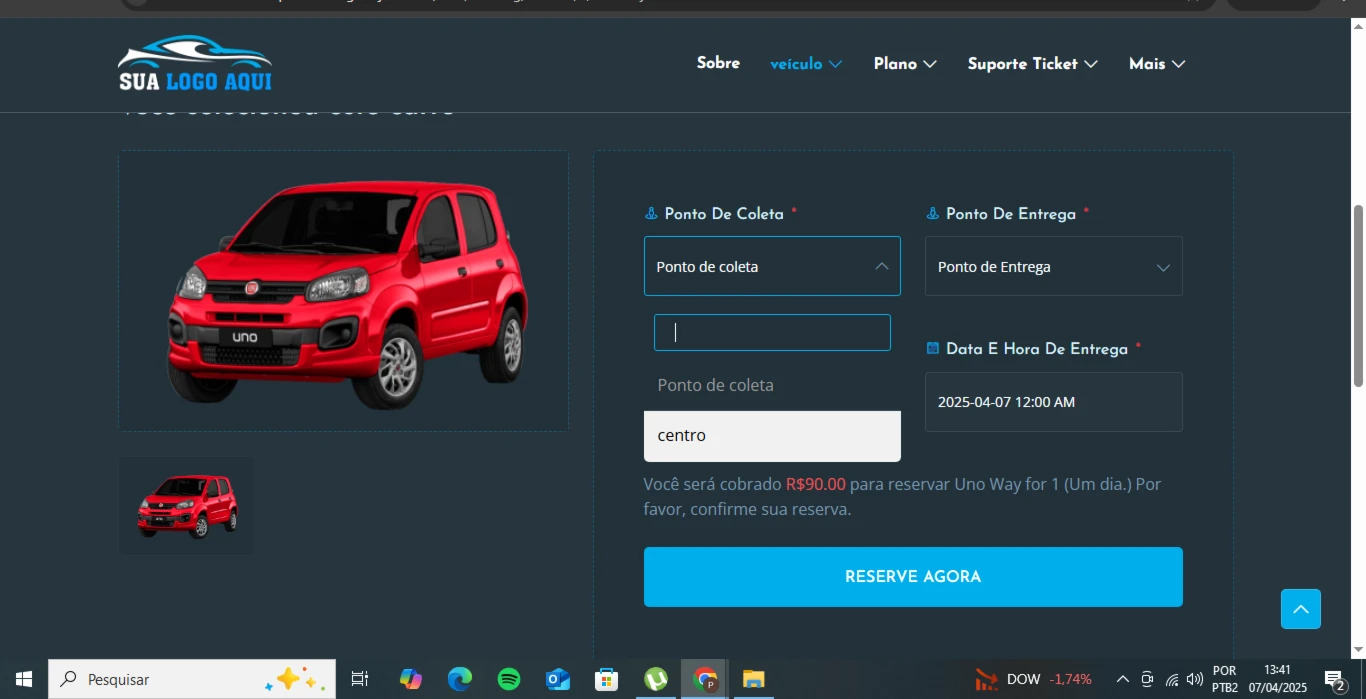Screen dimensions: 1366x699
Task: Click the DOW stock widget
Action: click(x=1033, y=679)
